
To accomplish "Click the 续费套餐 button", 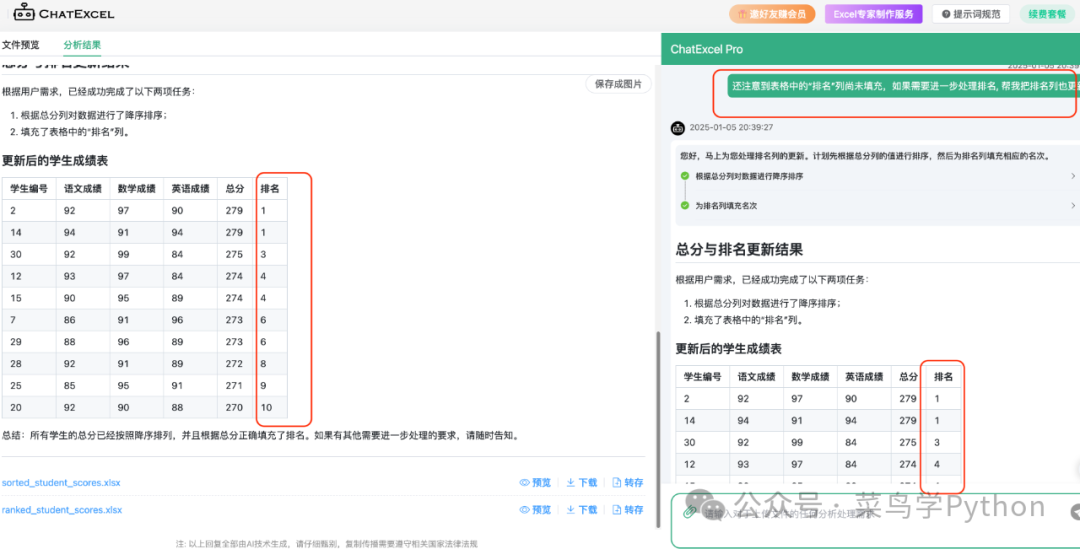I will [x=1047, y=14].
